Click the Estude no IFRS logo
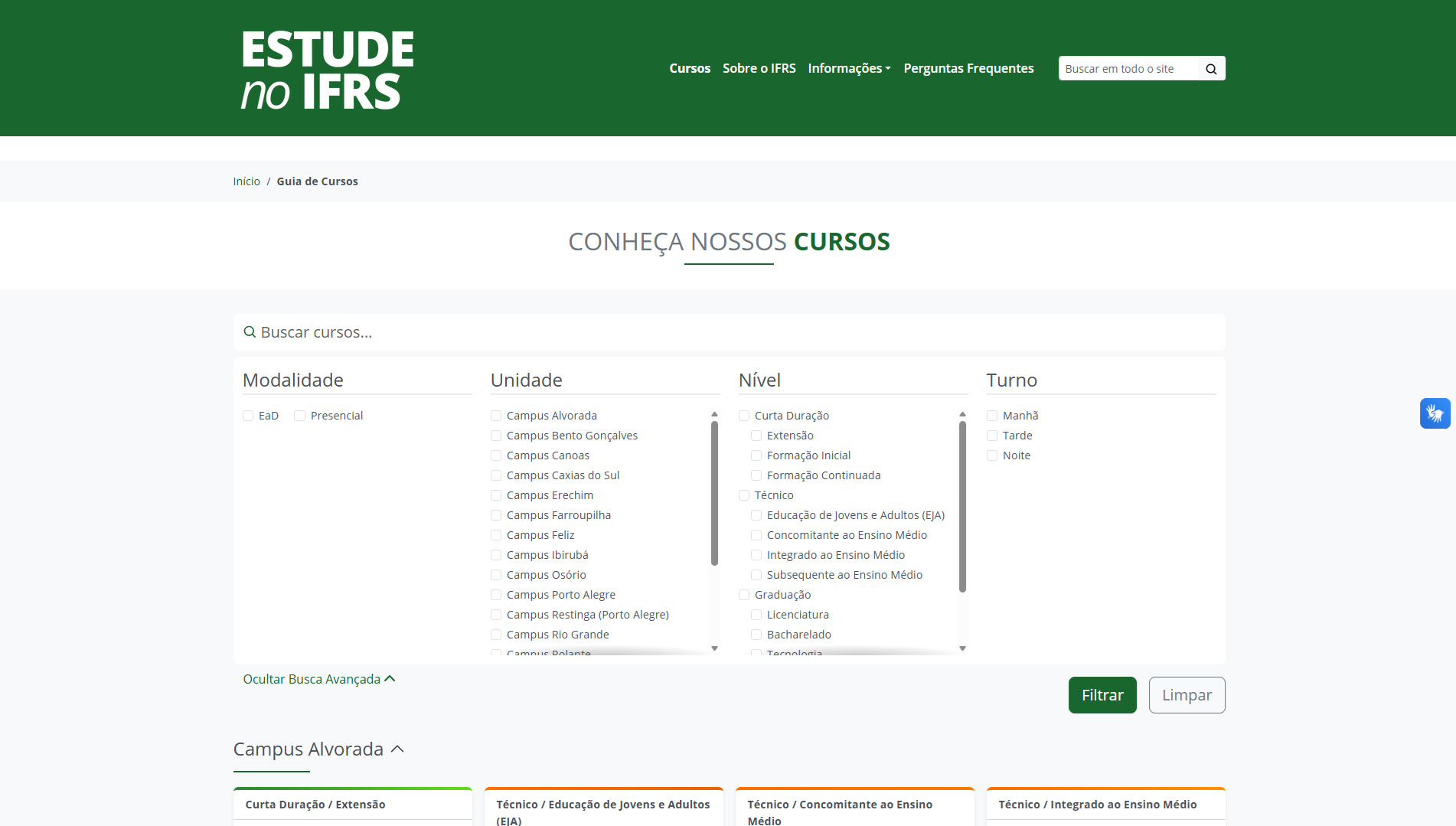Image resolution: width=1456 pixels, height=826 pixels. click(x=328, y=70)
